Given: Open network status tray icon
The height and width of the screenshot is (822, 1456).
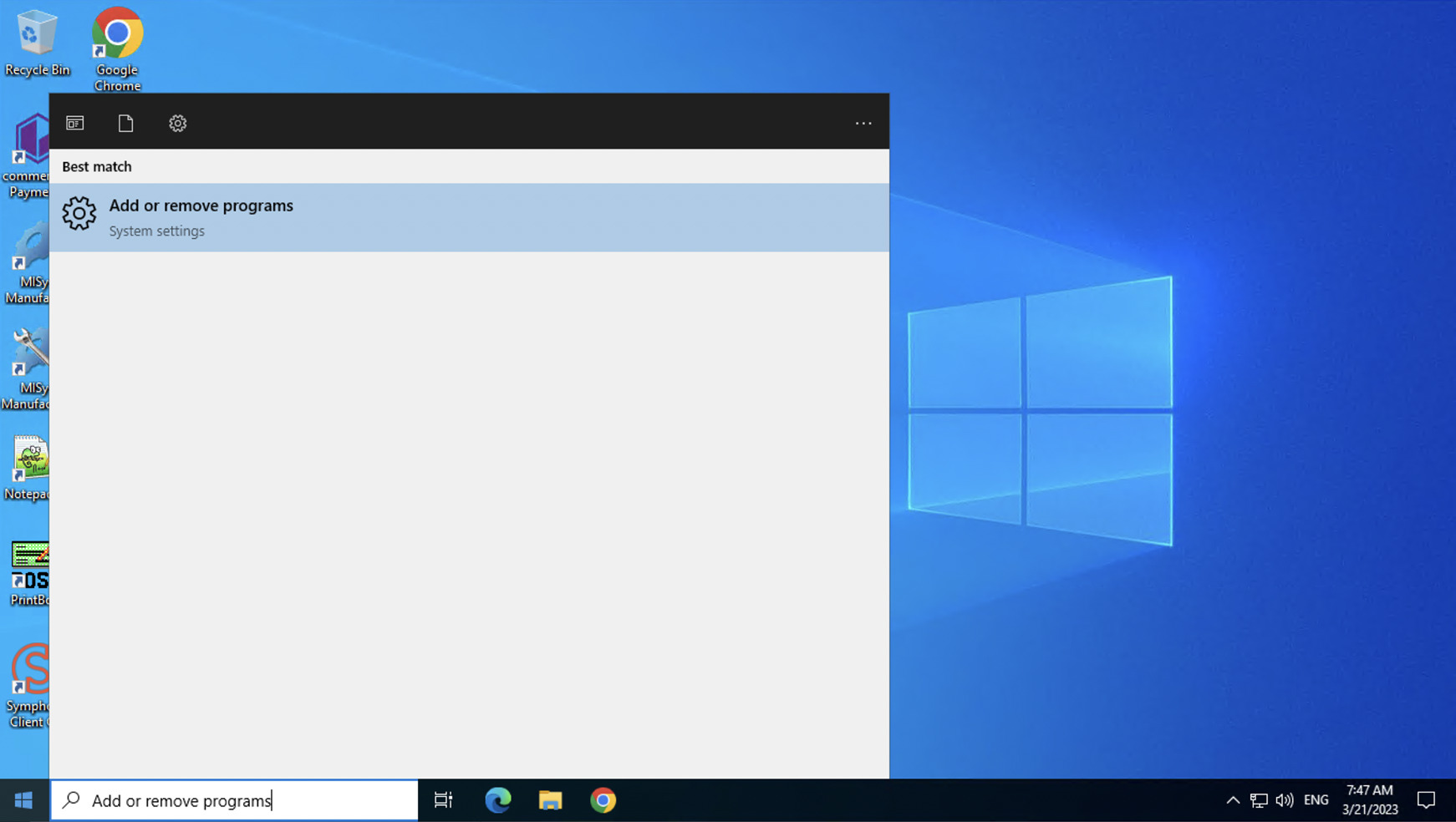Looking at the screenshot, I should (x=1259, y=800).
